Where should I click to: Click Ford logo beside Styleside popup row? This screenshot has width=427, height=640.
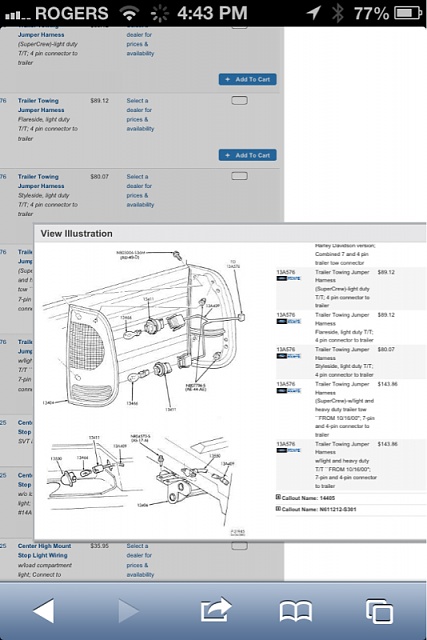click(x=288, y=356)
